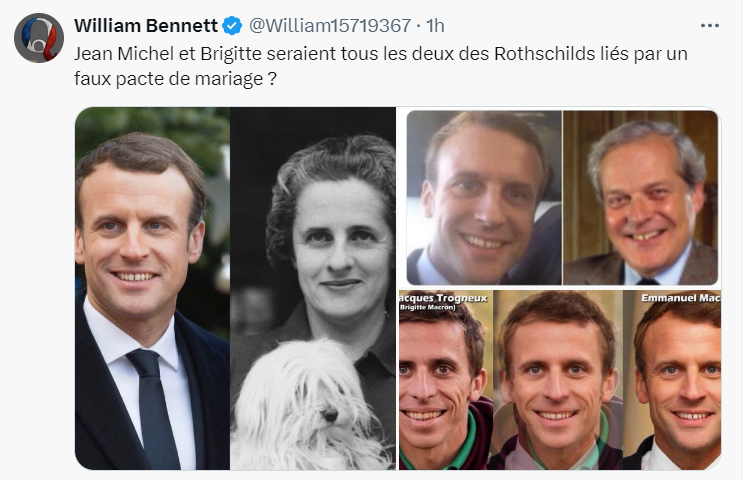Open top-right photo of gray-haired man
This screenshot has height=480, width=754.
coord(641,197)
